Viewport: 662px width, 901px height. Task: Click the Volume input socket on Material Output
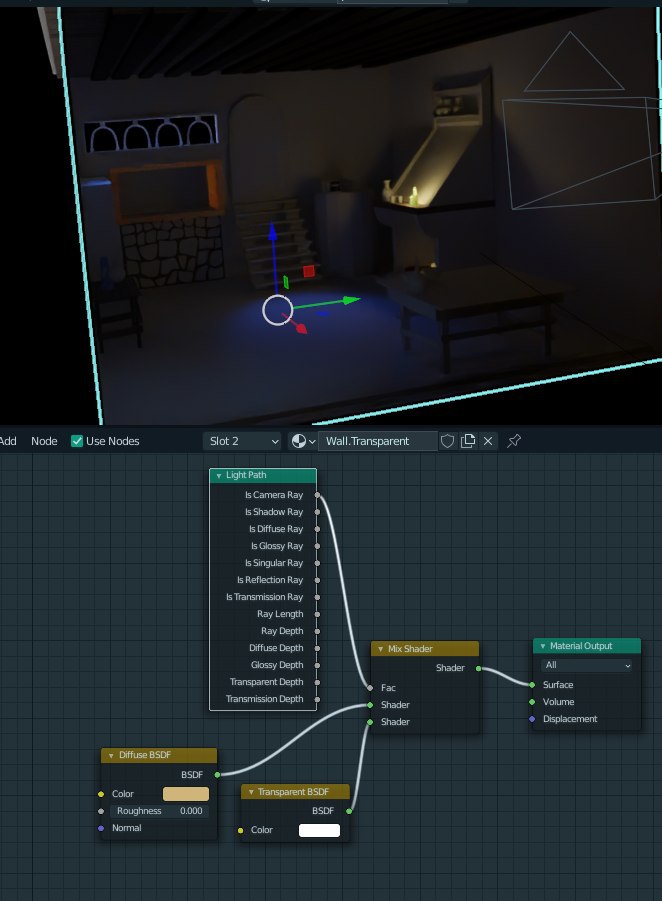pos(532,702)
